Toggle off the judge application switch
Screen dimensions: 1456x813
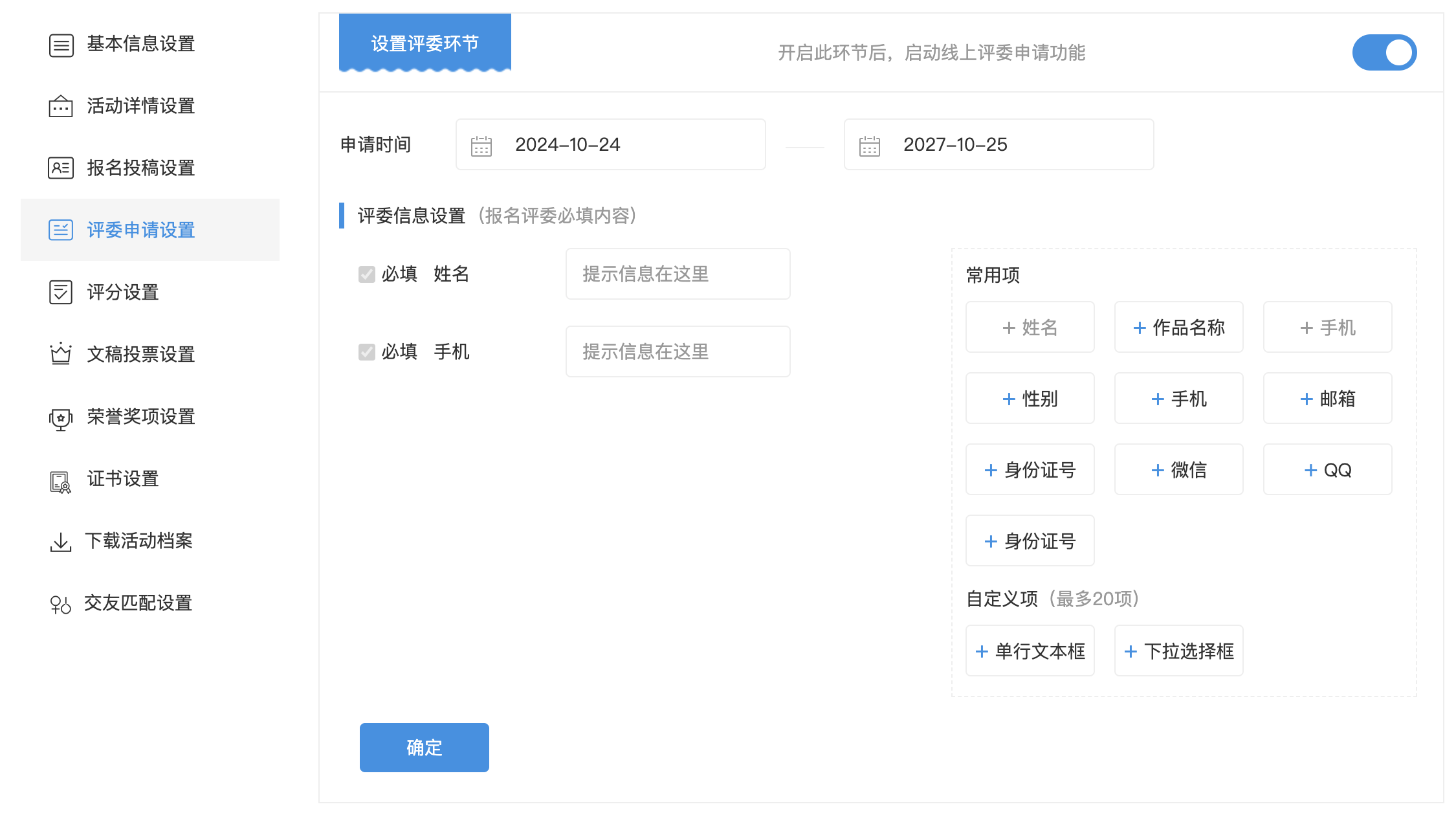tap(1384, 52)
